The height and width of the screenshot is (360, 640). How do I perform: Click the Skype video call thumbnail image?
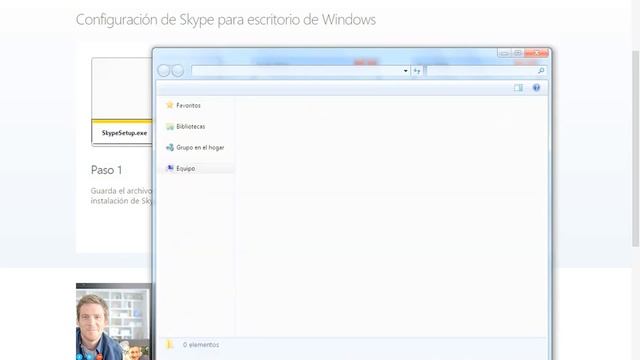point(113,322)
